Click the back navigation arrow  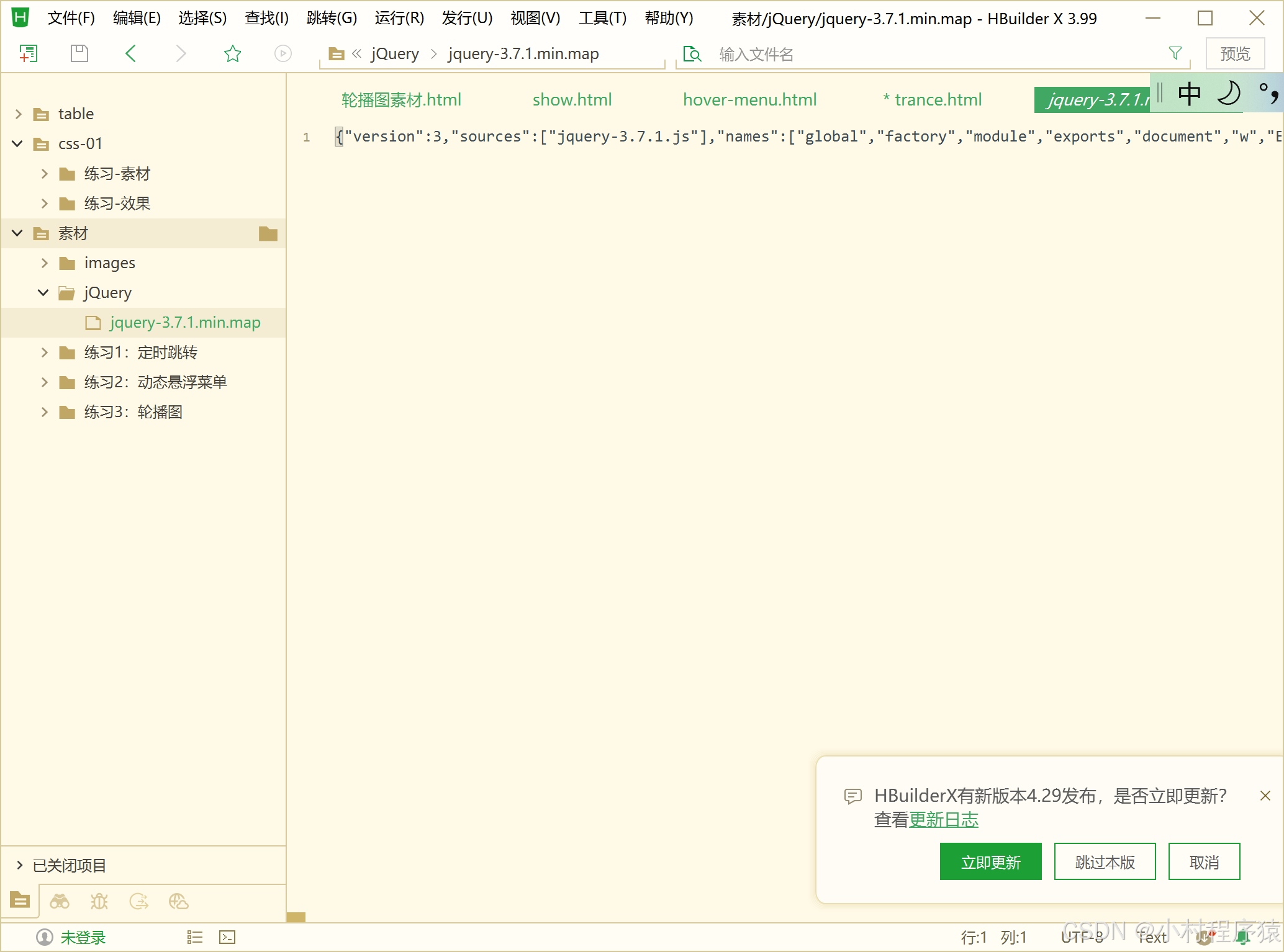[x=130, y=54]
